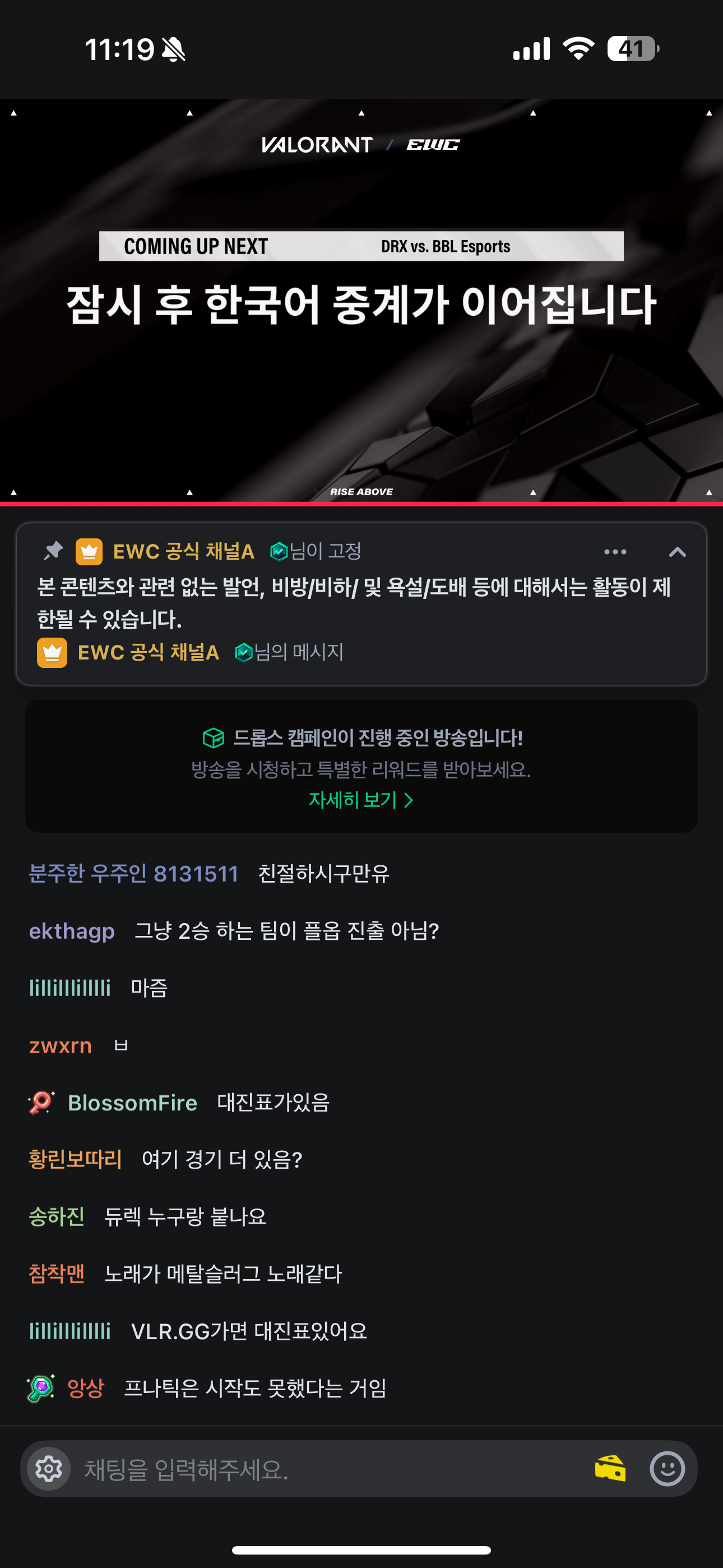The width and height of the screenshot is (723, 1568).
Task: Open 자세히 보기 drops details link
Action: click(361, 800)
